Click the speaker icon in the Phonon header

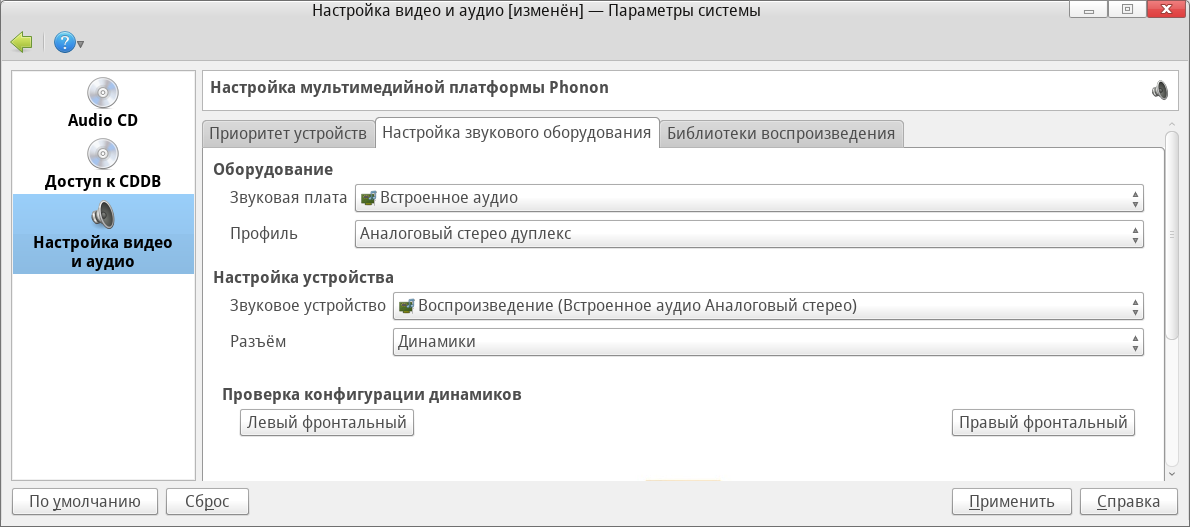click(x=1159, y=90)
